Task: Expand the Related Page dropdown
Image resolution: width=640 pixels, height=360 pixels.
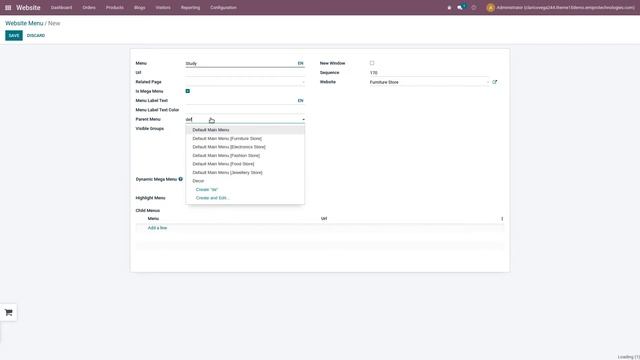Action: [303, 82]
